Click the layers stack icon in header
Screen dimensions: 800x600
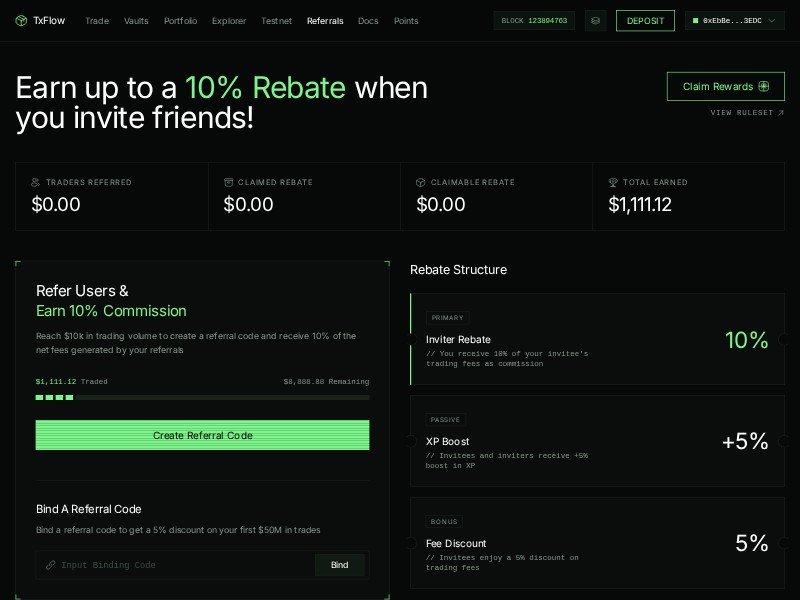click(595, 21)
